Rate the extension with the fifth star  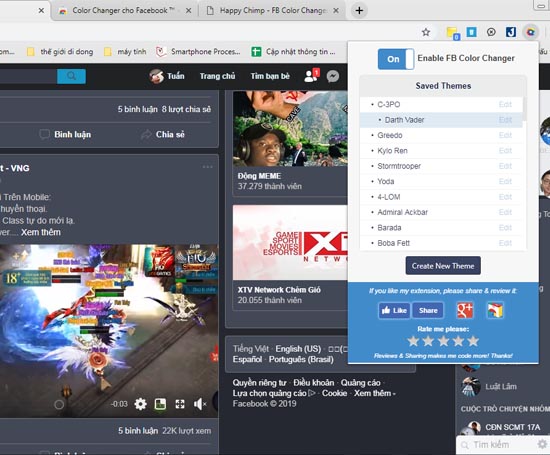(473, 341)
